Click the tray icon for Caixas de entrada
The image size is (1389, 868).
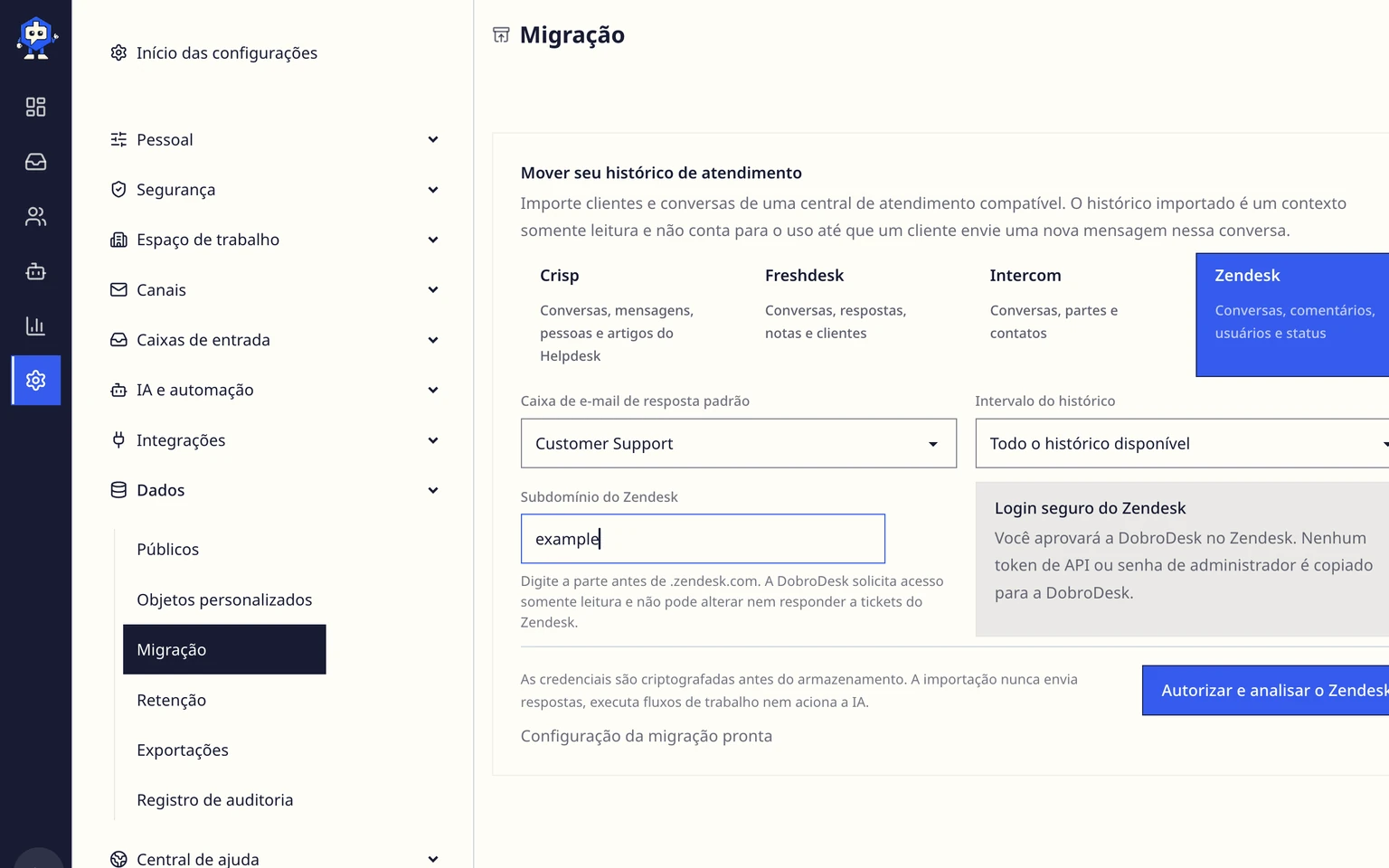[118, 340]
